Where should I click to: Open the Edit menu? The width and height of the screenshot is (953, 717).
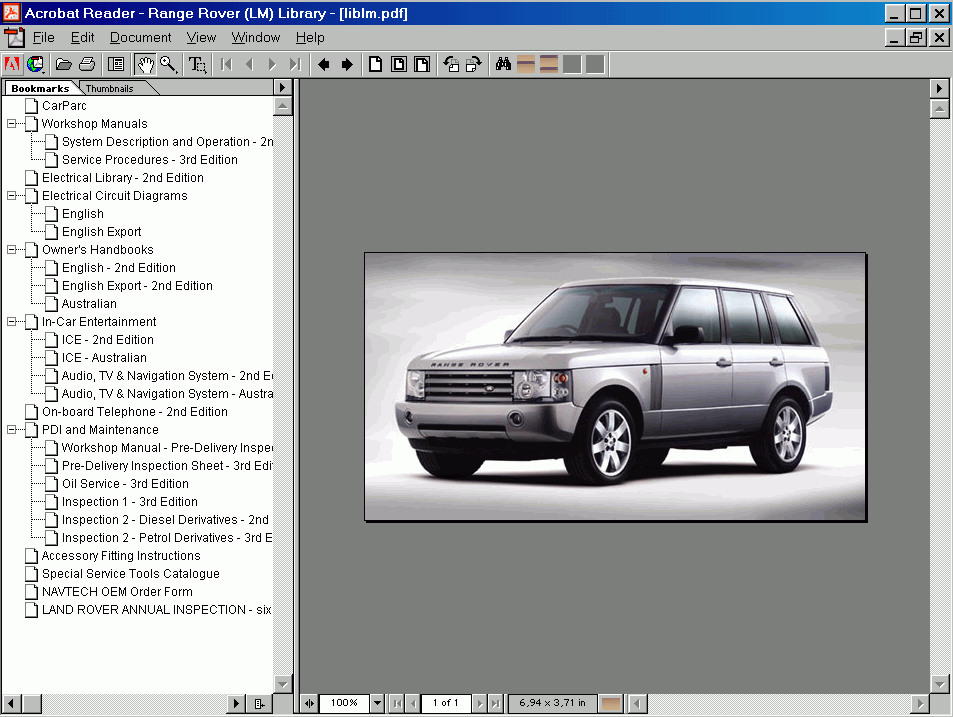pyautogui.click(x=82, y=38)
